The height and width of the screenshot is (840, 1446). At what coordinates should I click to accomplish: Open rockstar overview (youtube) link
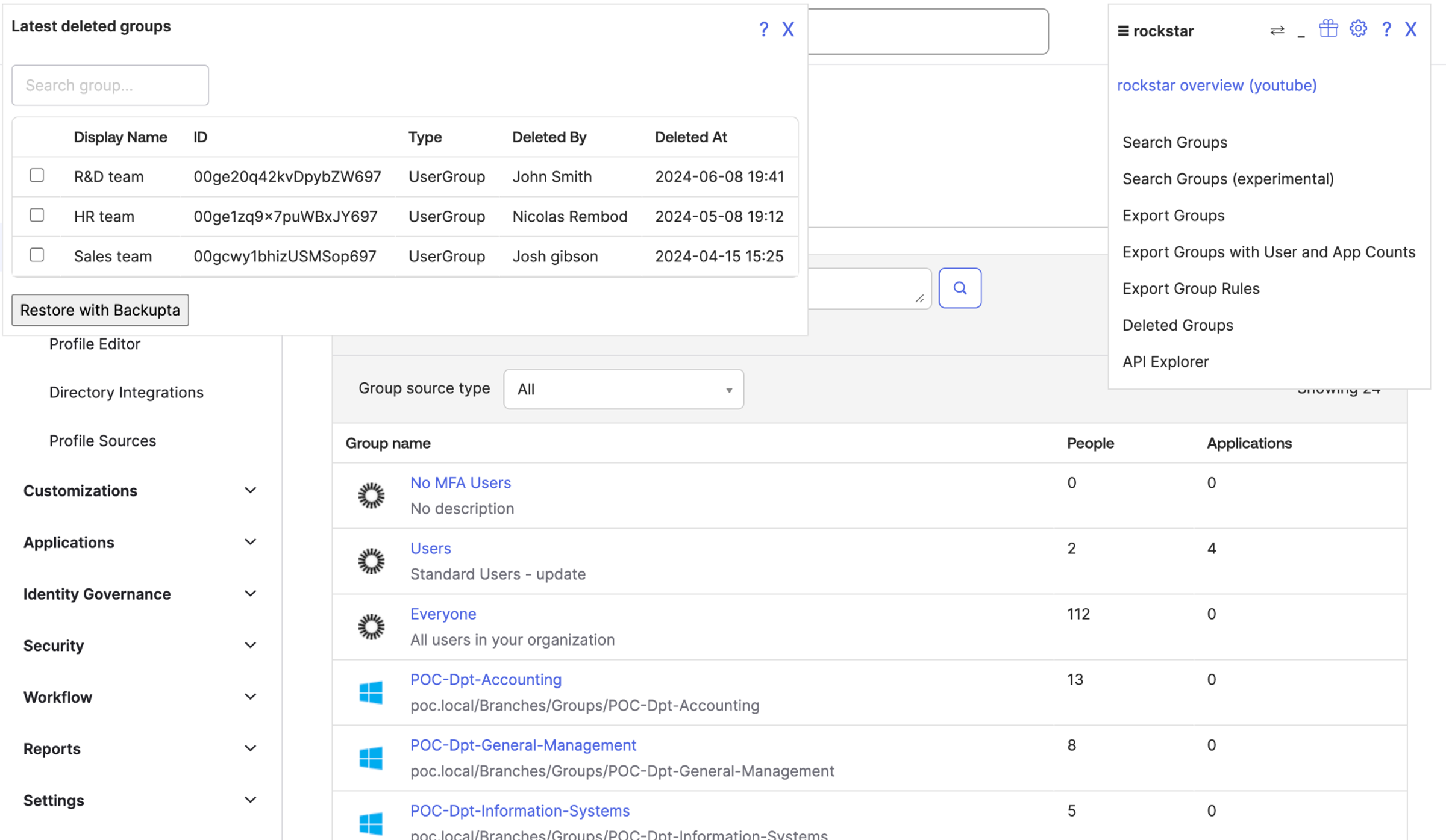click(x=1216, y=86)
